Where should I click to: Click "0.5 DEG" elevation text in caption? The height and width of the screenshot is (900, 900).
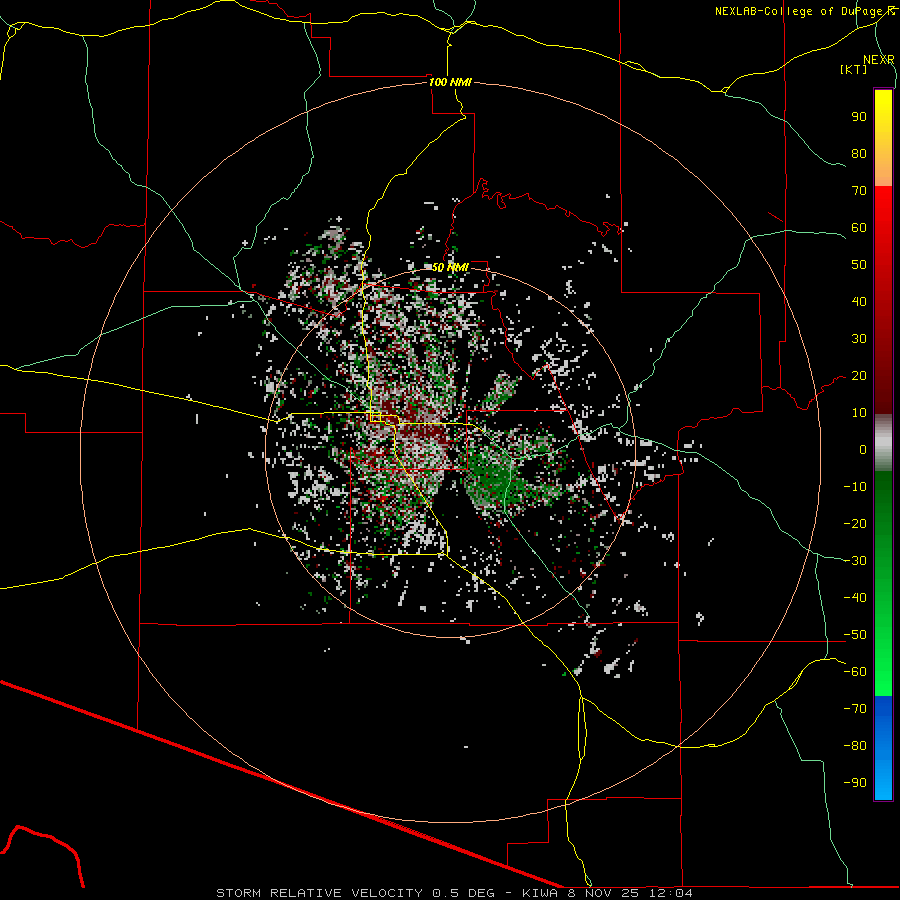coord(465,893)
